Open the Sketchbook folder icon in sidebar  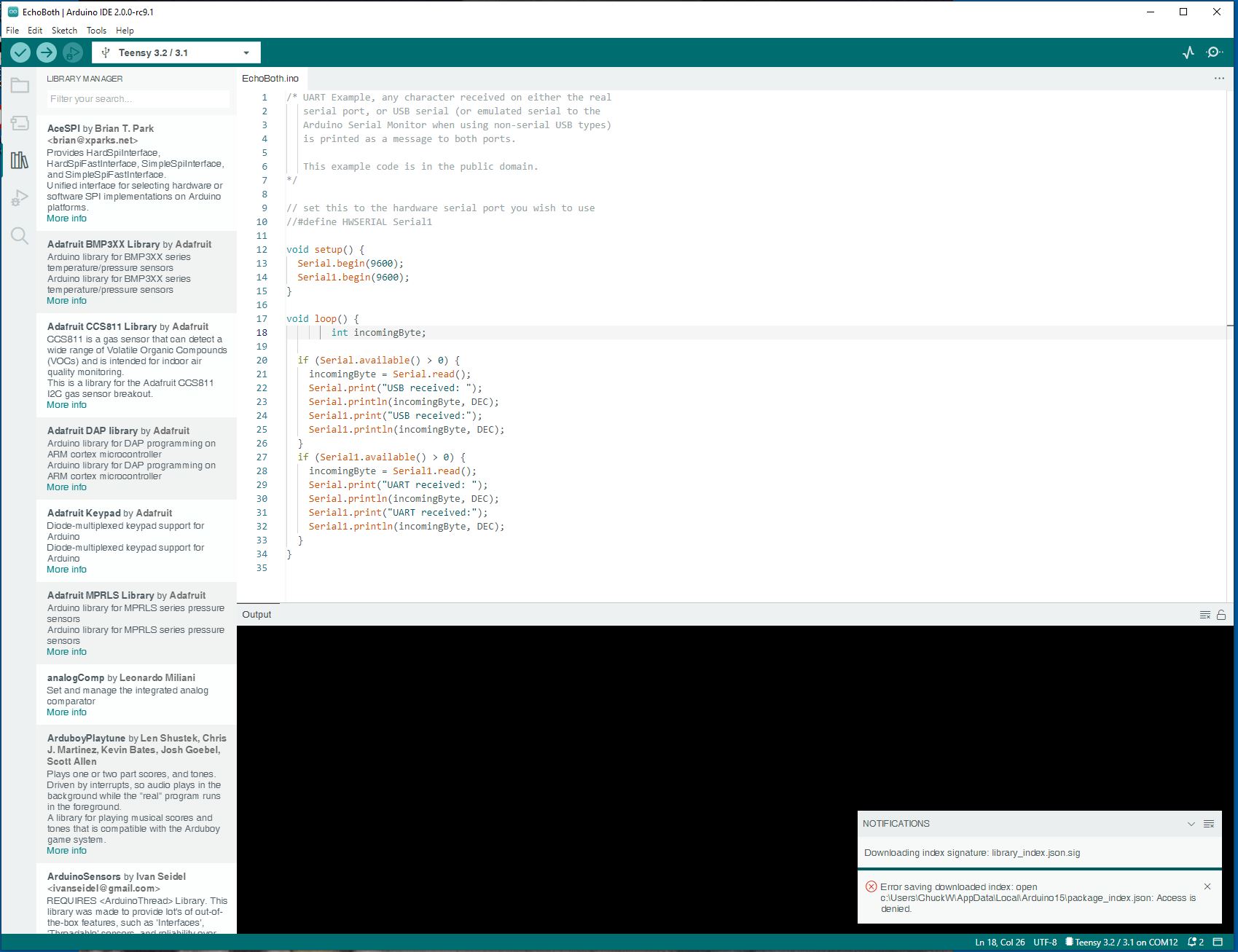tap(19, 85)
